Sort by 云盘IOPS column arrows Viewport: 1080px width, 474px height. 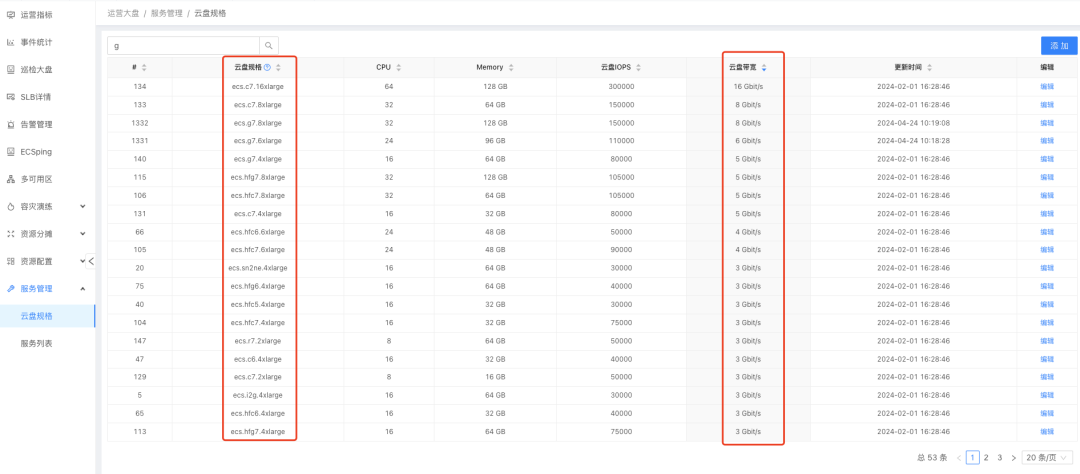click(x=638, y=68)
